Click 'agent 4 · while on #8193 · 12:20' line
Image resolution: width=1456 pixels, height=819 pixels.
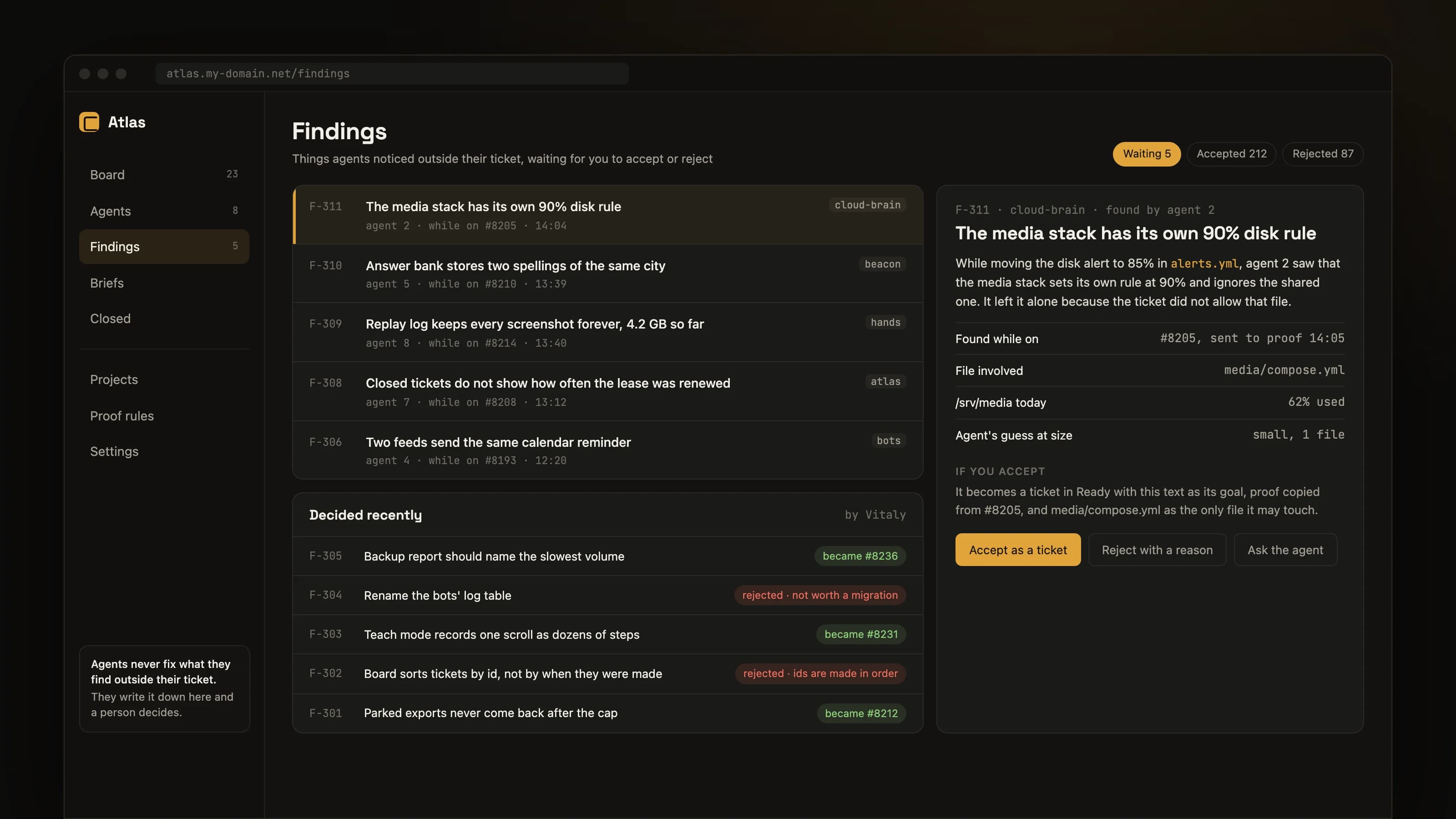pos(466,460)
